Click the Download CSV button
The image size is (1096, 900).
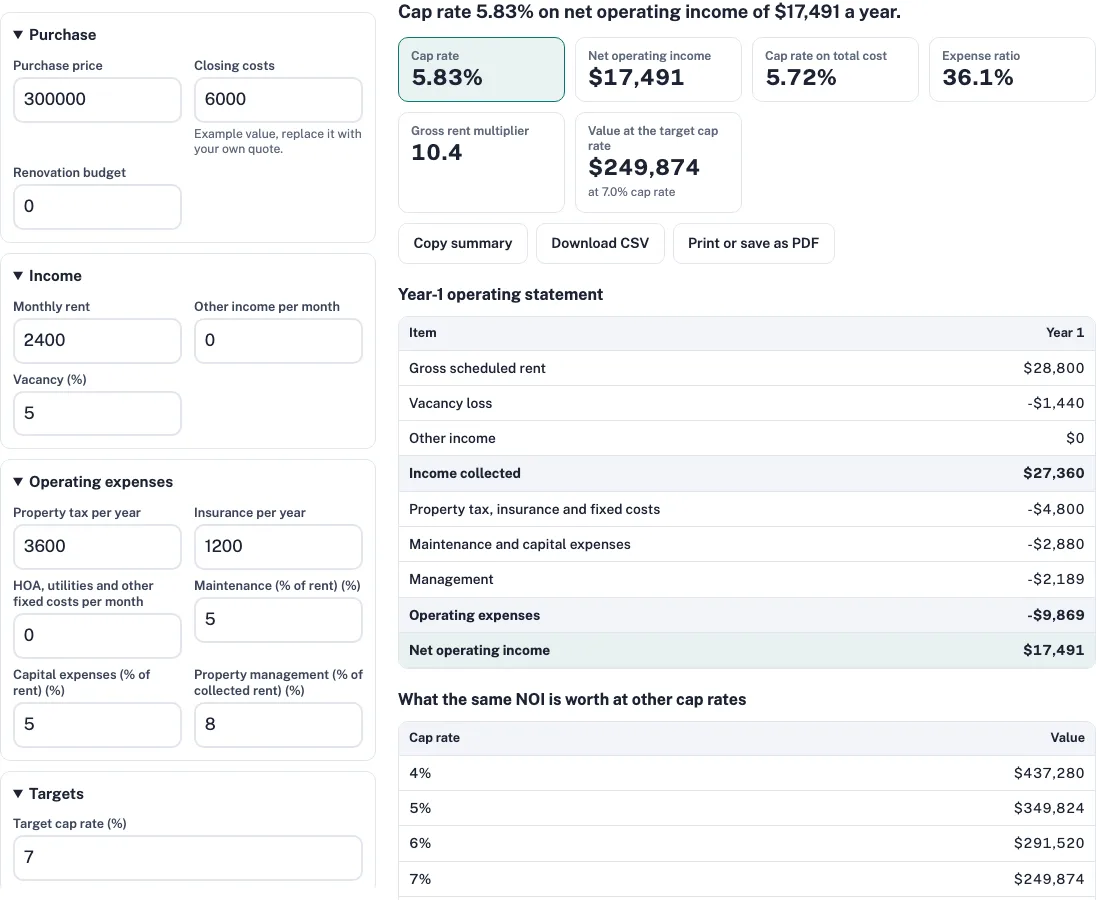[600, 243]
